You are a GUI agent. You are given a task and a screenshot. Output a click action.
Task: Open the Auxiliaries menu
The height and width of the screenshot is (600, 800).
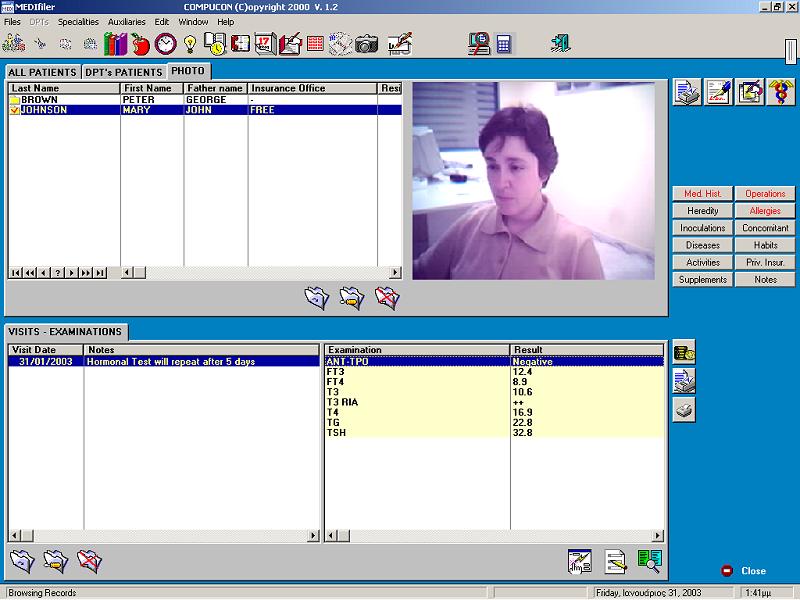click(x=127, y=22)
